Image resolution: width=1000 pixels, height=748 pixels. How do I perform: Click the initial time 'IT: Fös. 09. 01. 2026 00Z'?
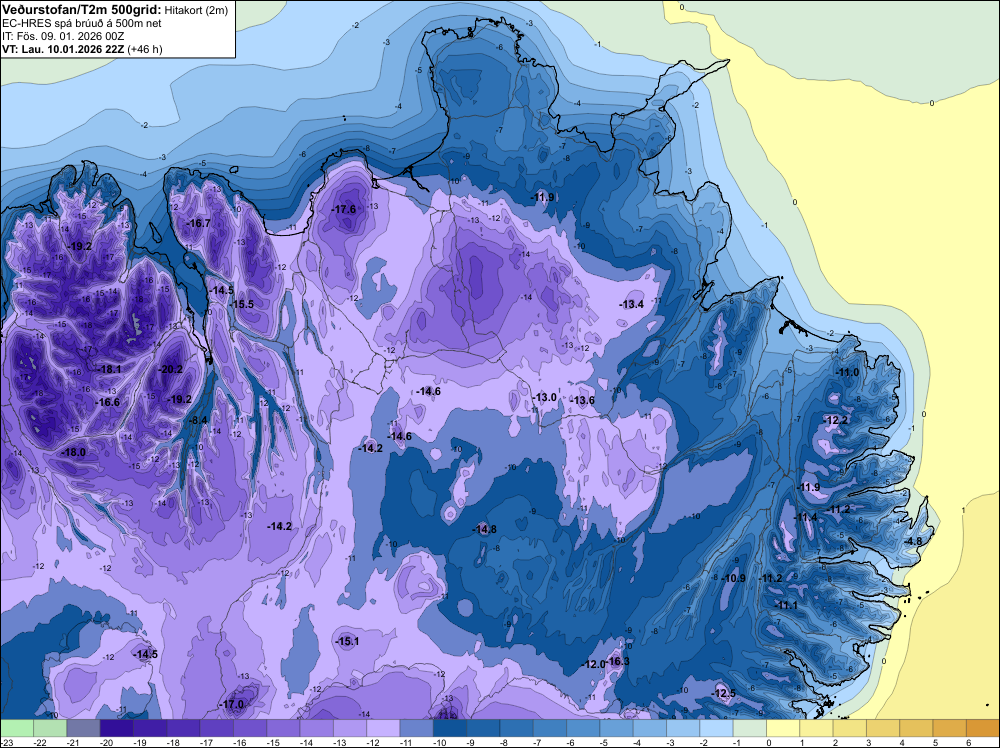click(63, 36)
